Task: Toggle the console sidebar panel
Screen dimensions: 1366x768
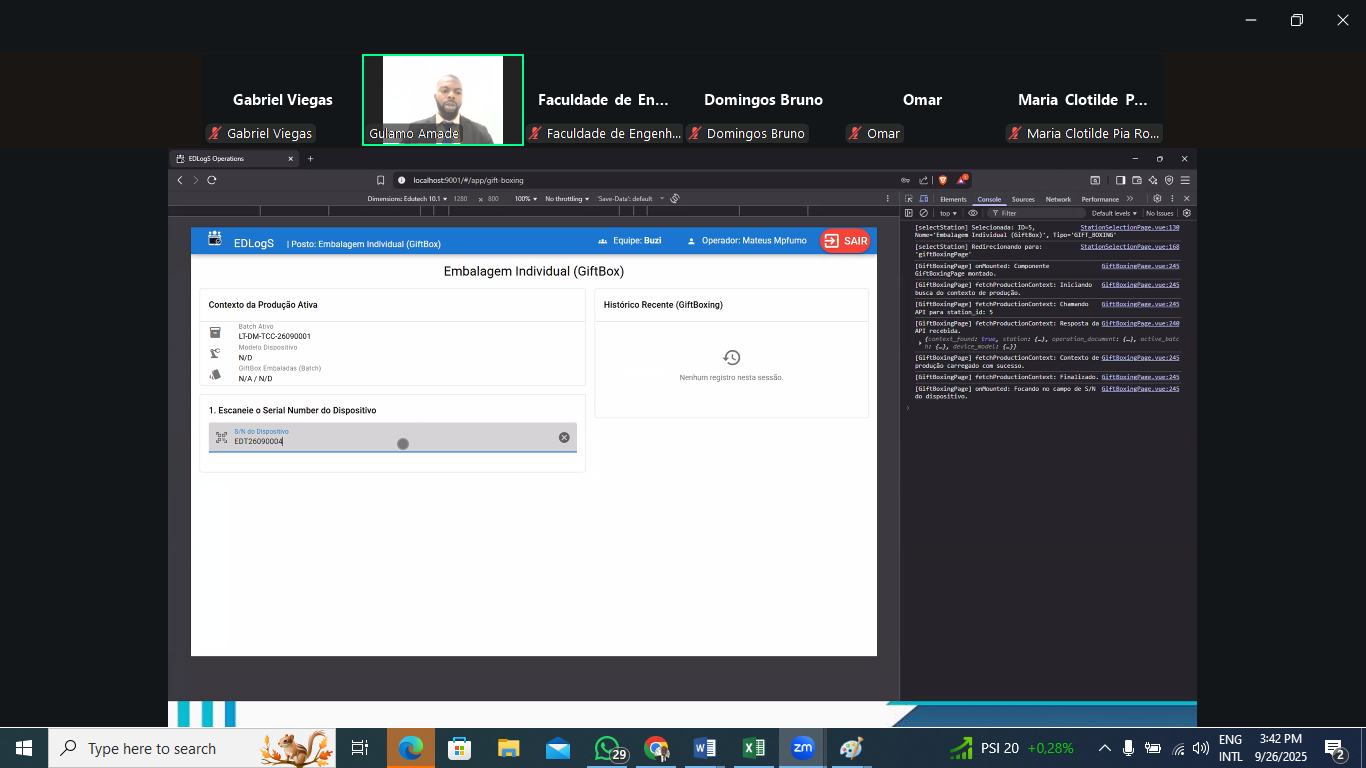Action: click(909, 213)
